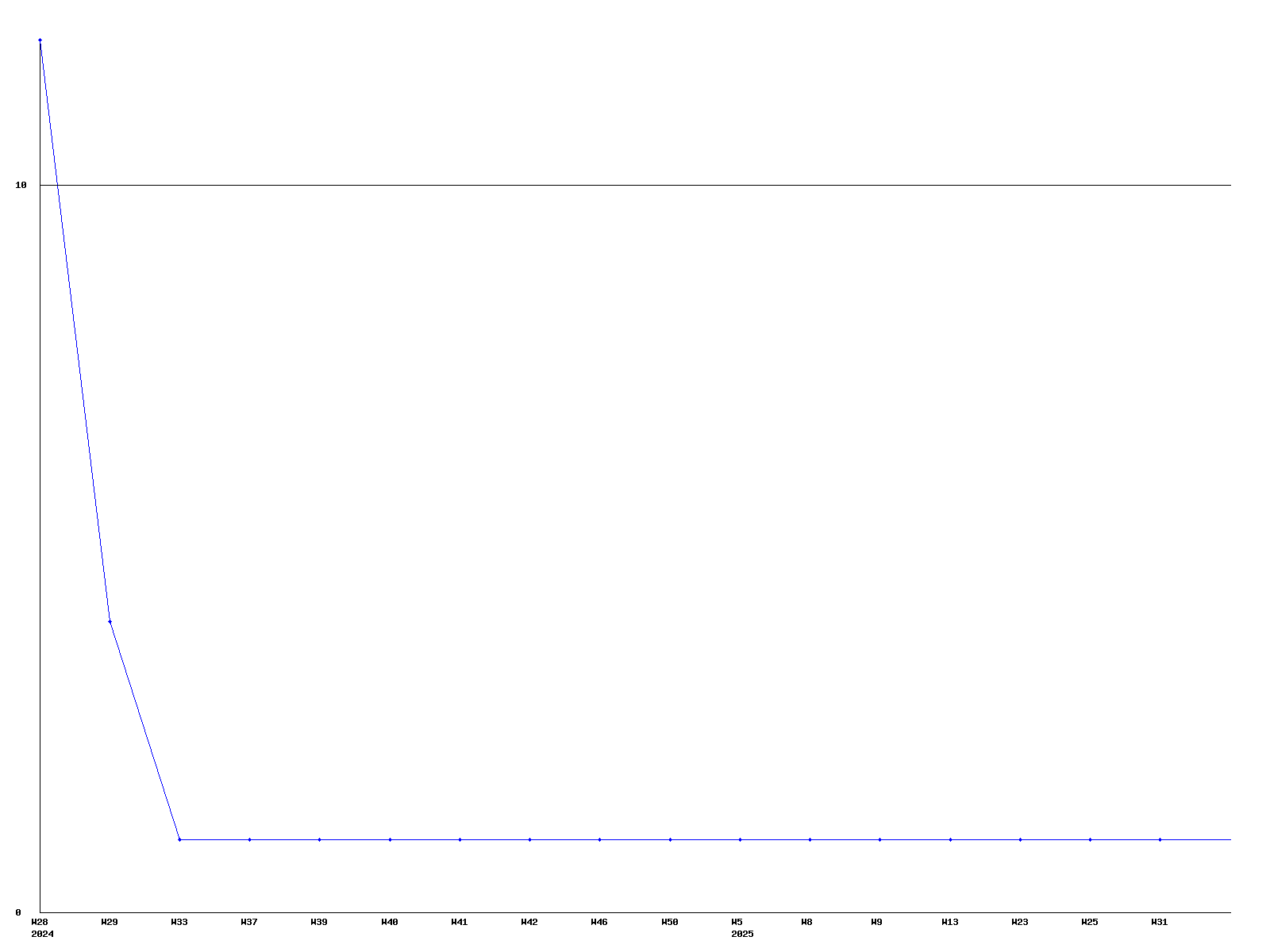This screenshot has width=1270, height=952.
Task: Pick the data point above W50
Action: pos(670,839)
